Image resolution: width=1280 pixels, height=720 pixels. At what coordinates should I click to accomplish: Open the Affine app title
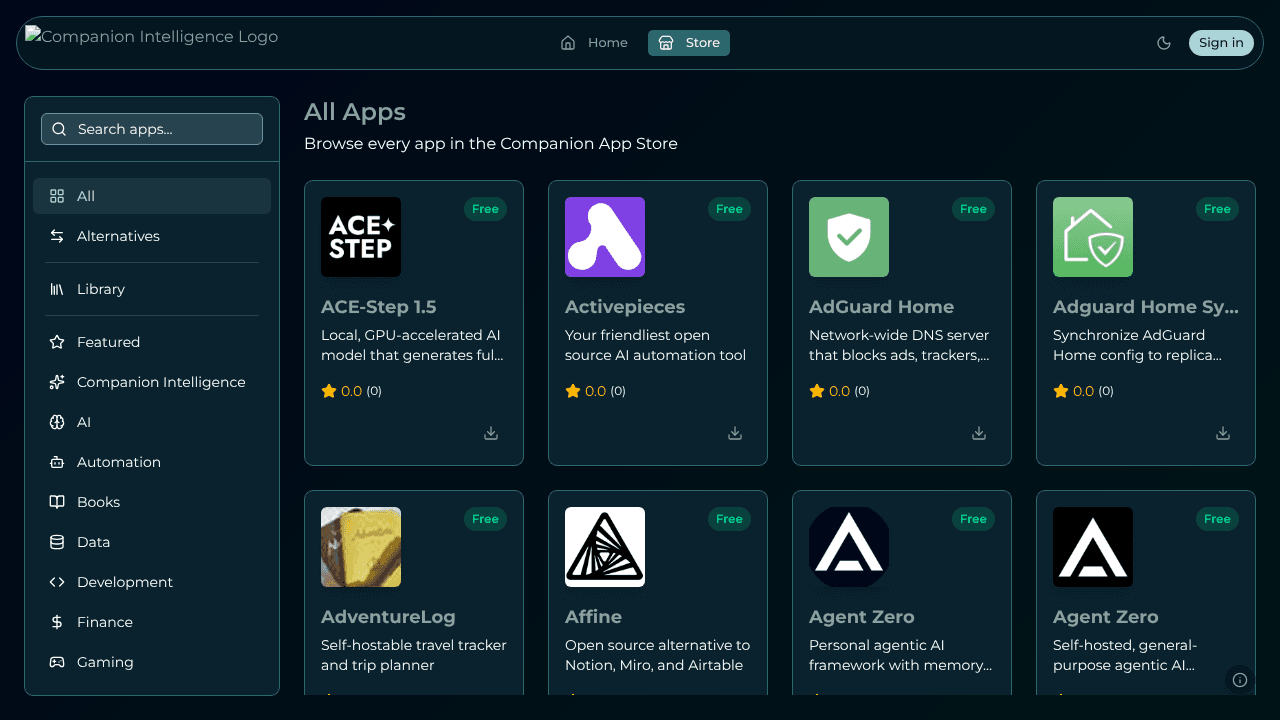(594, 617)
